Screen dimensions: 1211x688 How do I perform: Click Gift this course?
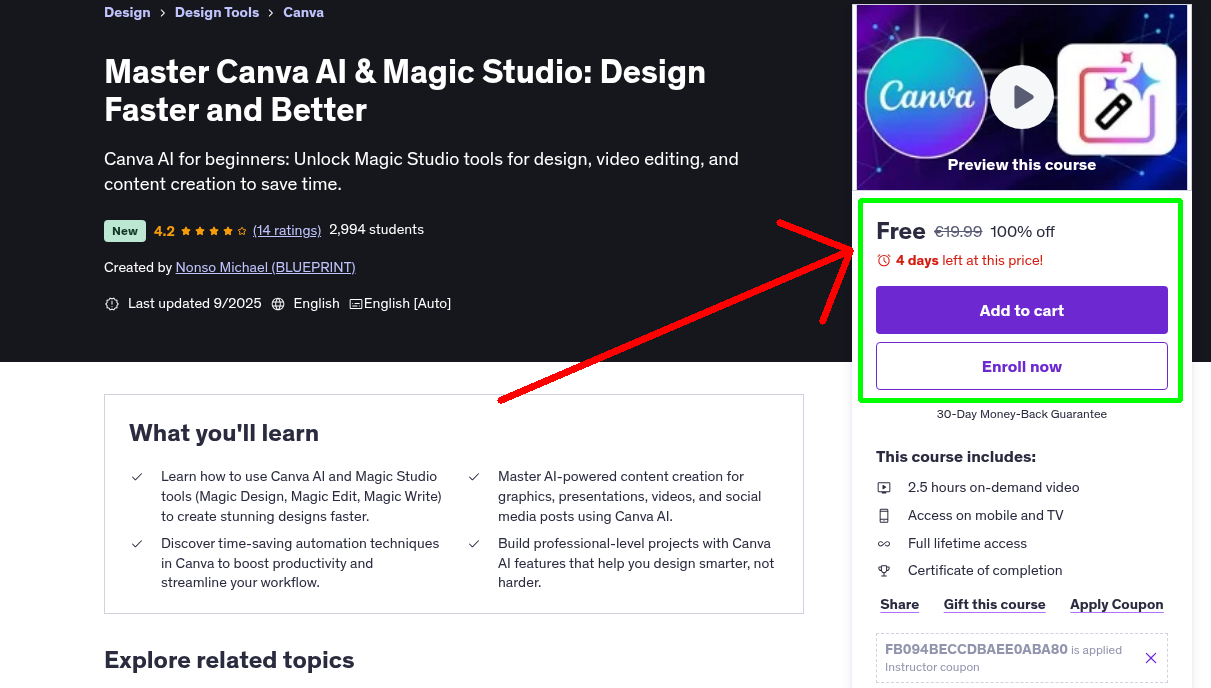pyautogui.click(x=994, y=604)
